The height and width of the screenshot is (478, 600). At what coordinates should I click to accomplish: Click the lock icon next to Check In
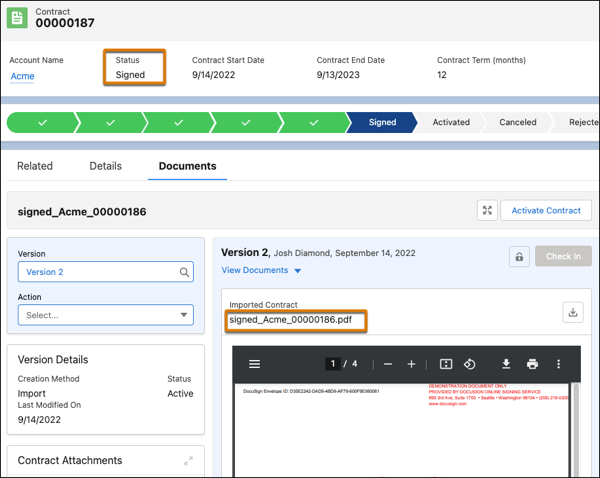click(x=519, y=256)
